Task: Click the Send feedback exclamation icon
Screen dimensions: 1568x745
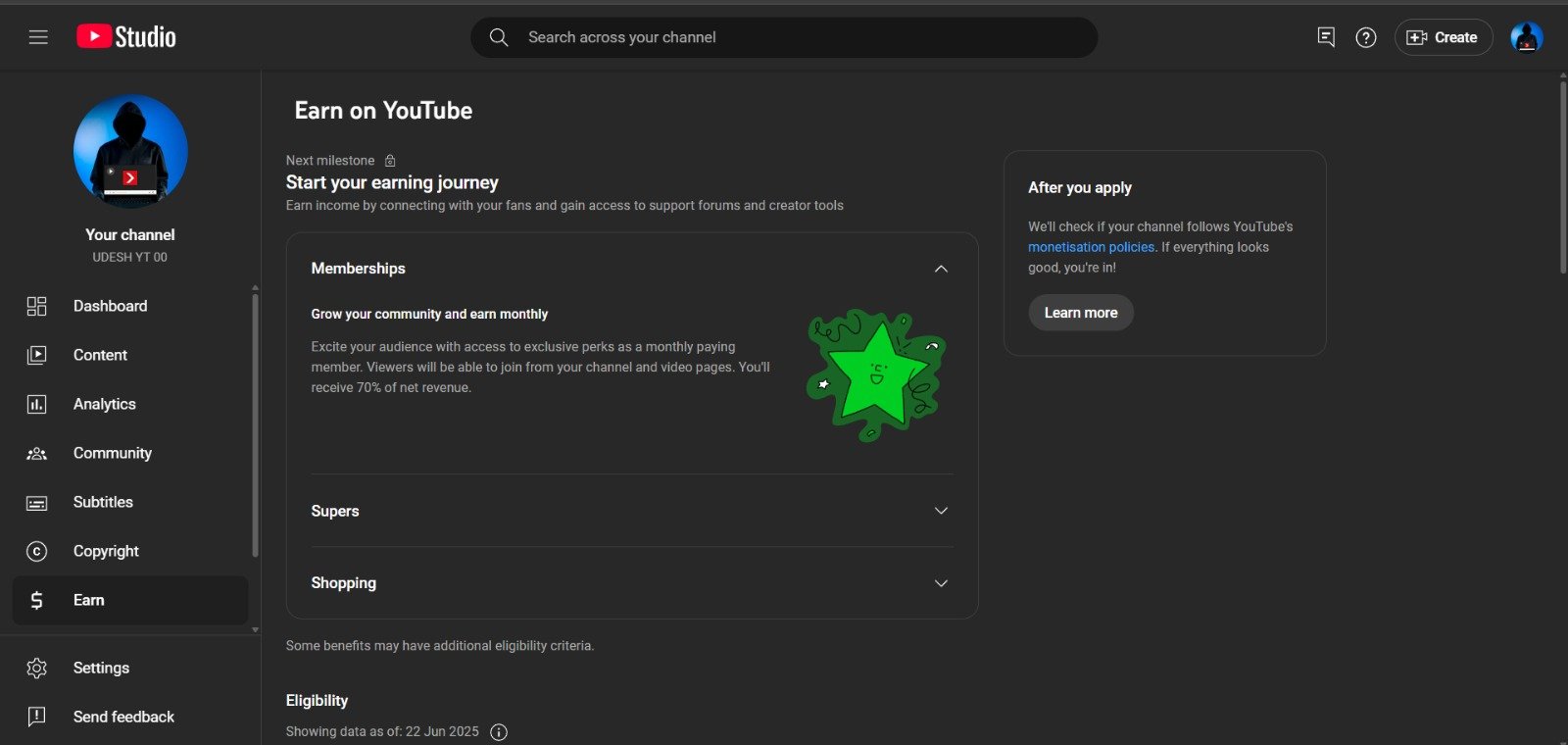Action: [36, 717]
